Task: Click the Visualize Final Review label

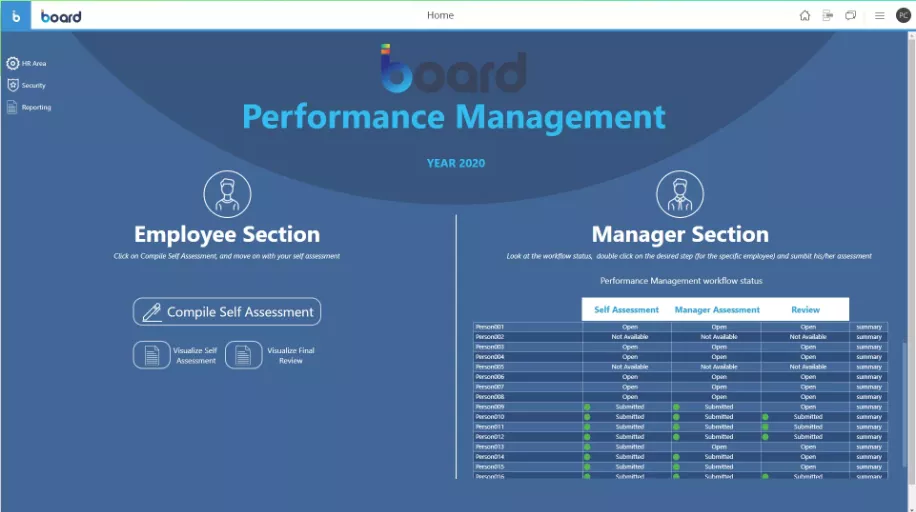Action: (291, 355)
